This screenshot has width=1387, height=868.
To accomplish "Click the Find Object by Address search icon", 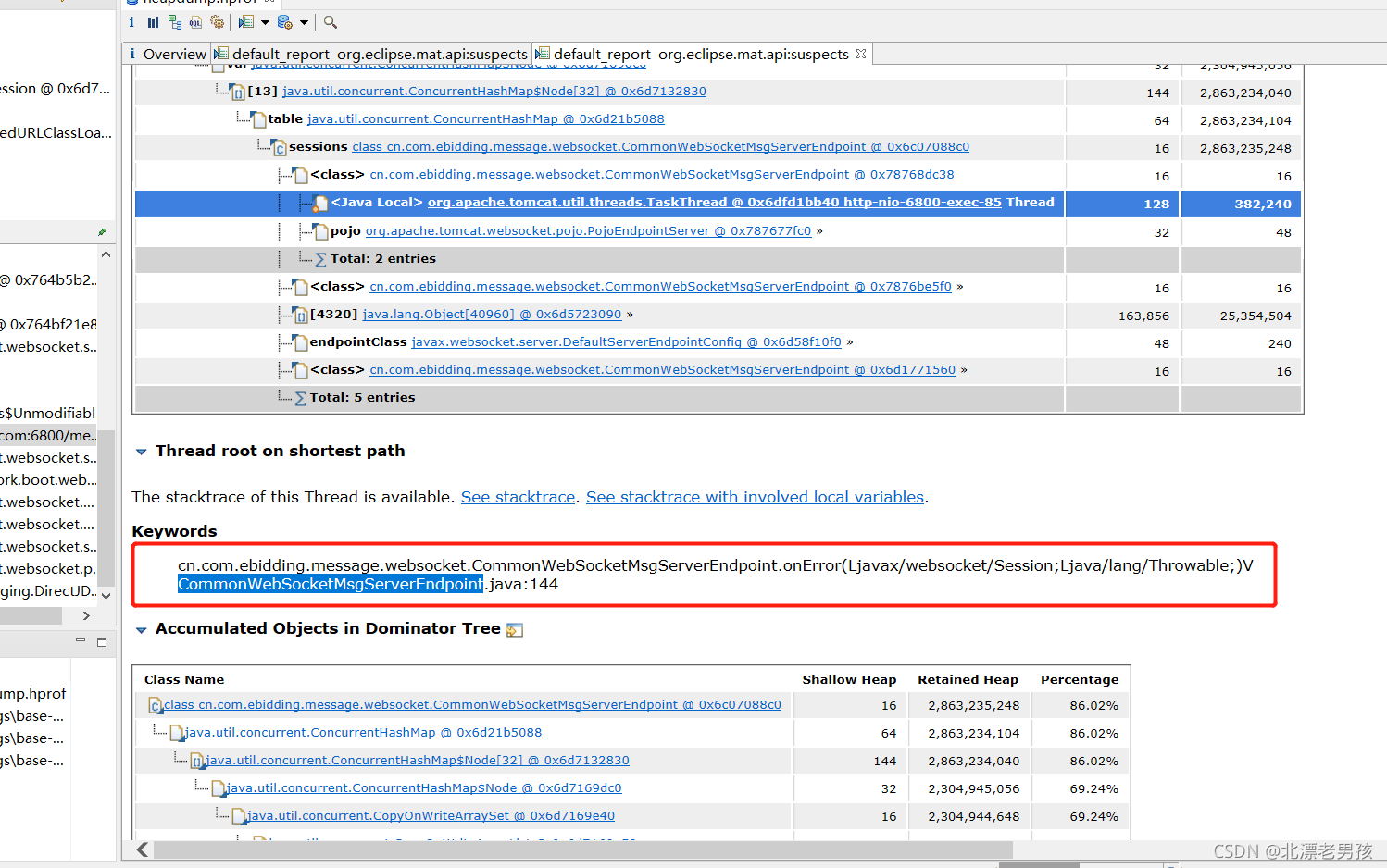I will 331,22.
